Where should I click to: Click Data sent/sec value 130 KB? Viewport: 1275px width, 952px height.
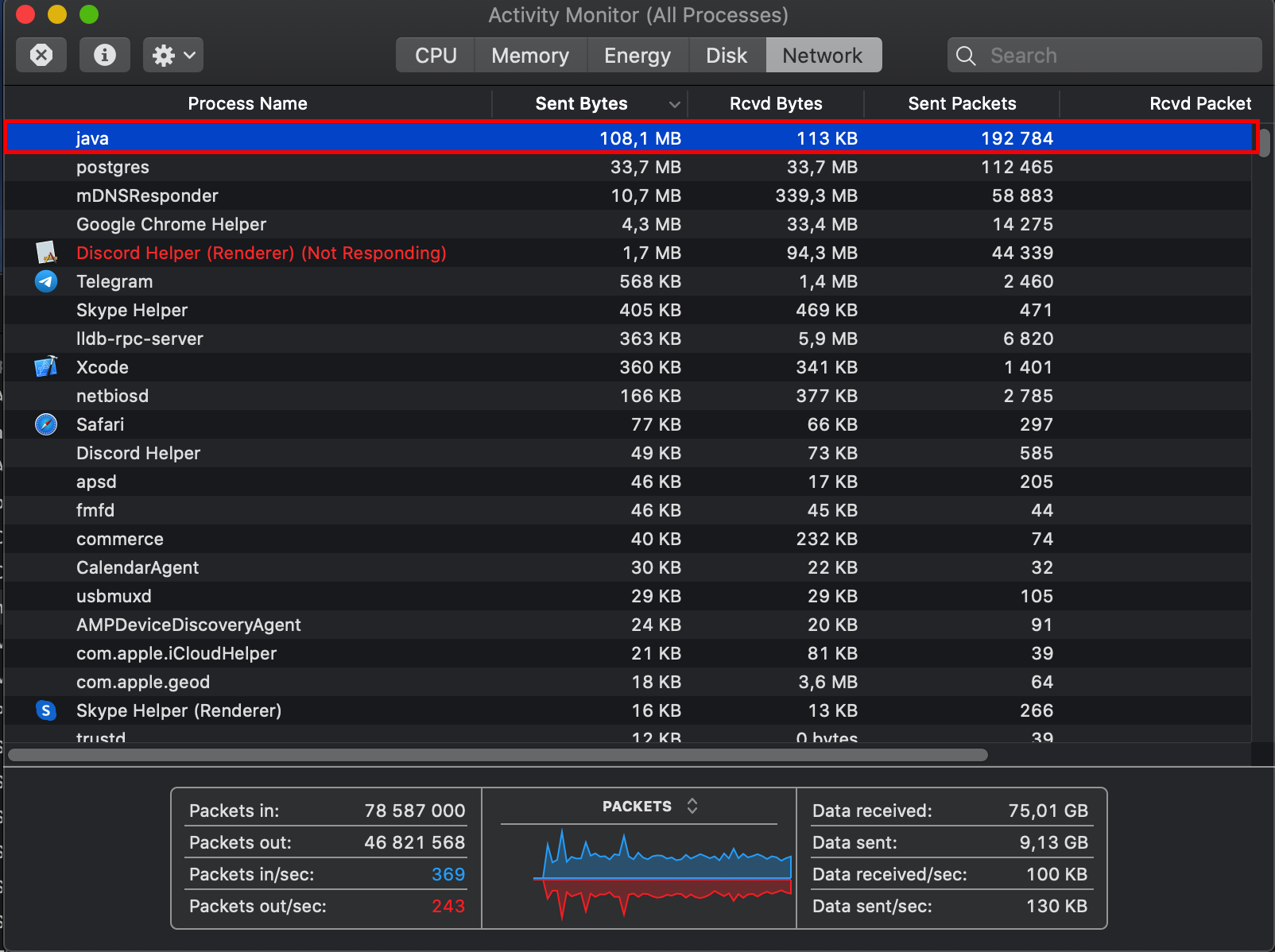[1057, 906]
